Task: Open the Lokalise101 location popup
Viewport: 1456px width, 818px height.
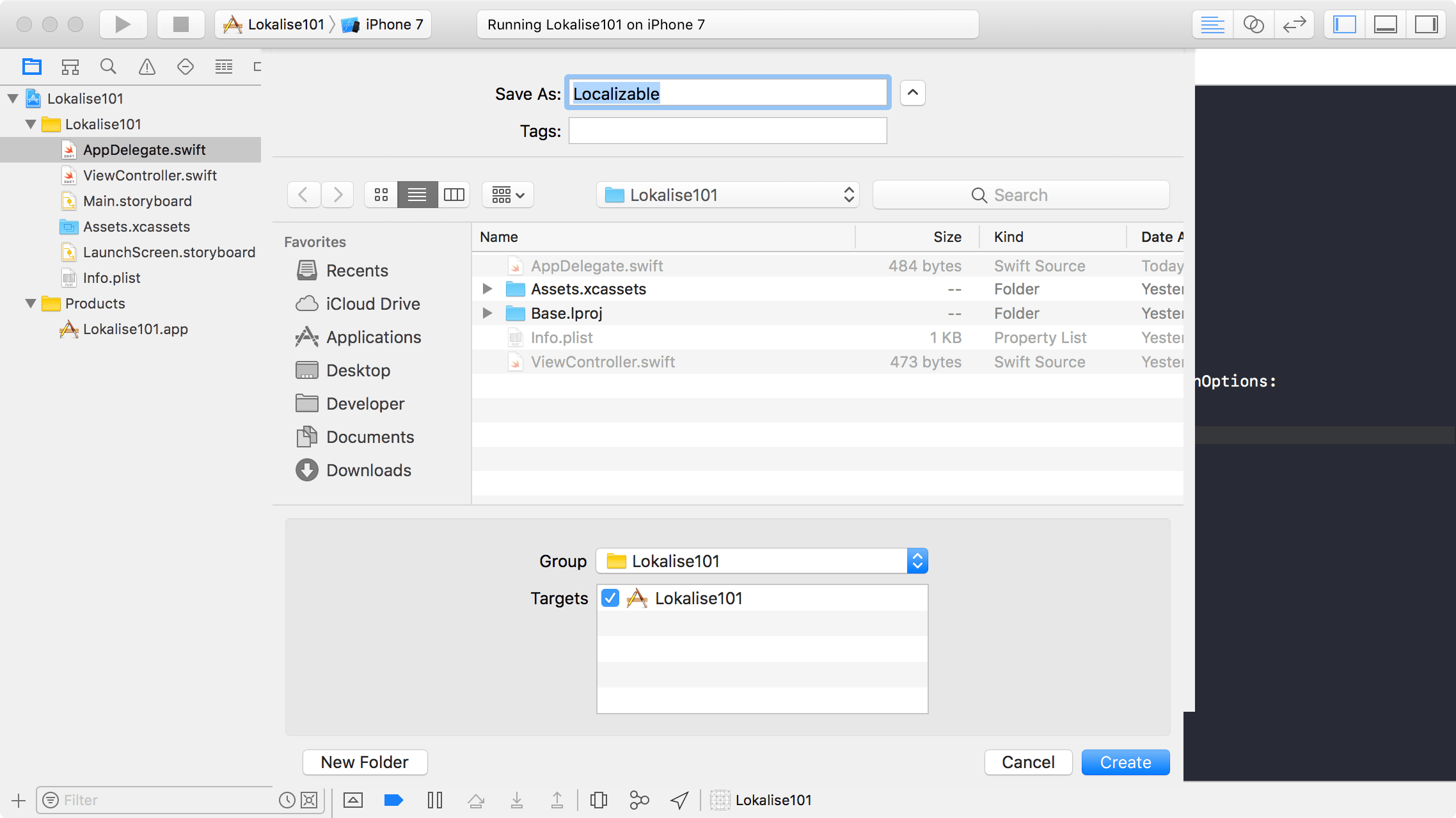Action: point(727,195)
